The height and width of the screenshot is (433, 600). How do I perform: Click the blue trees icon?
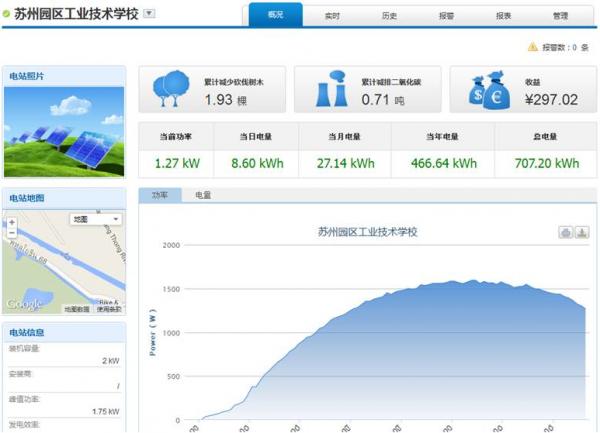pos(171,88)
